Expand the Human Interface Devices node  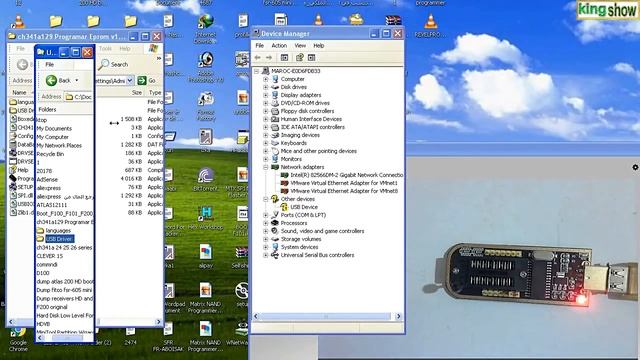(266, 119)
